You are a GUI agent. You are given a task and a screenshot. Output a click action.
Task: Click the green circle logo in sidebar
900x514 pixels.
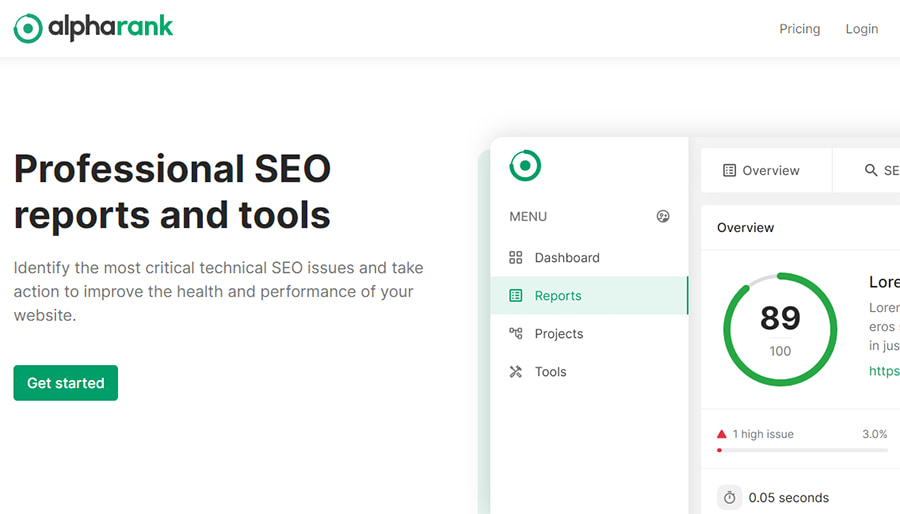click(525, 165)
